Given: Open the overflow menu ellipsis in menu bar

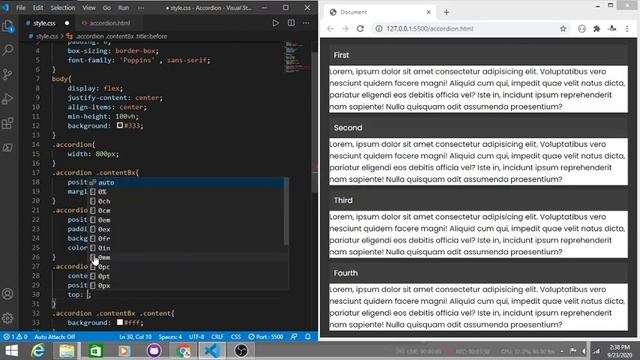Looking at the screenshot, I should pyautogui.click(x=141, y=8).
